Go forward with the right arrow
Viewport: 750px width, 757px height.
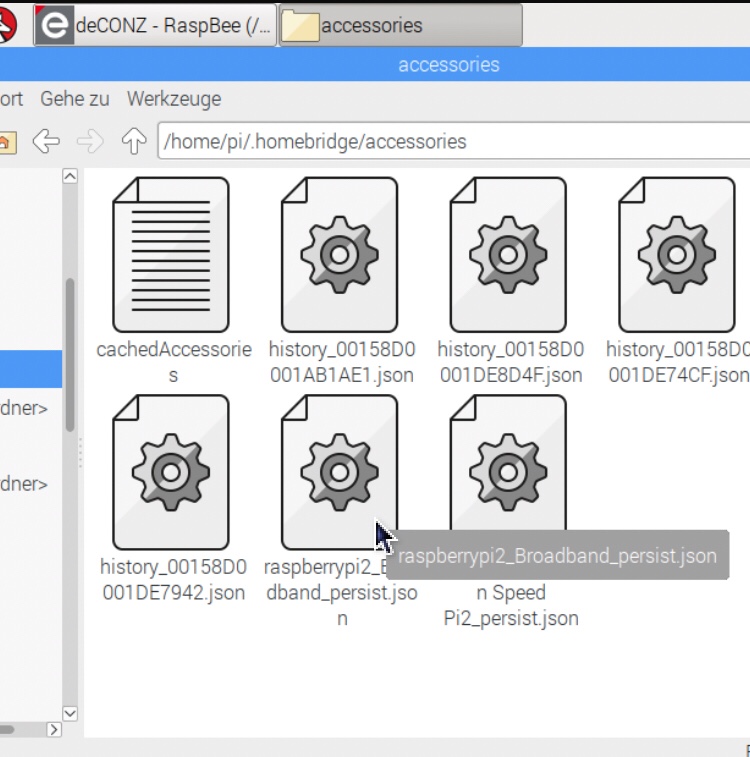pyautogui.click(x=90, y=141)
